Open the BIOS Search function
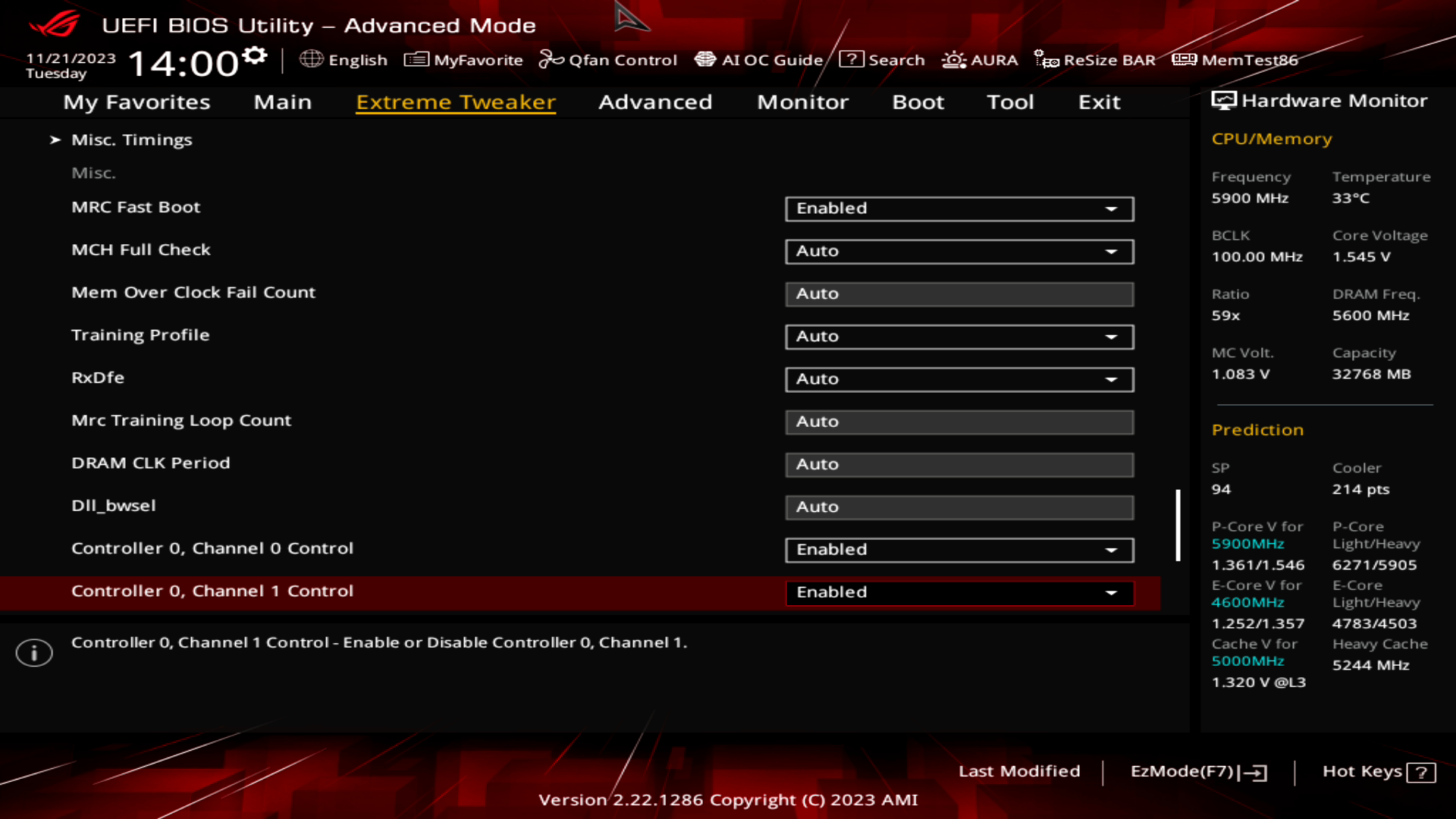1456x819 pixels. 885,60
